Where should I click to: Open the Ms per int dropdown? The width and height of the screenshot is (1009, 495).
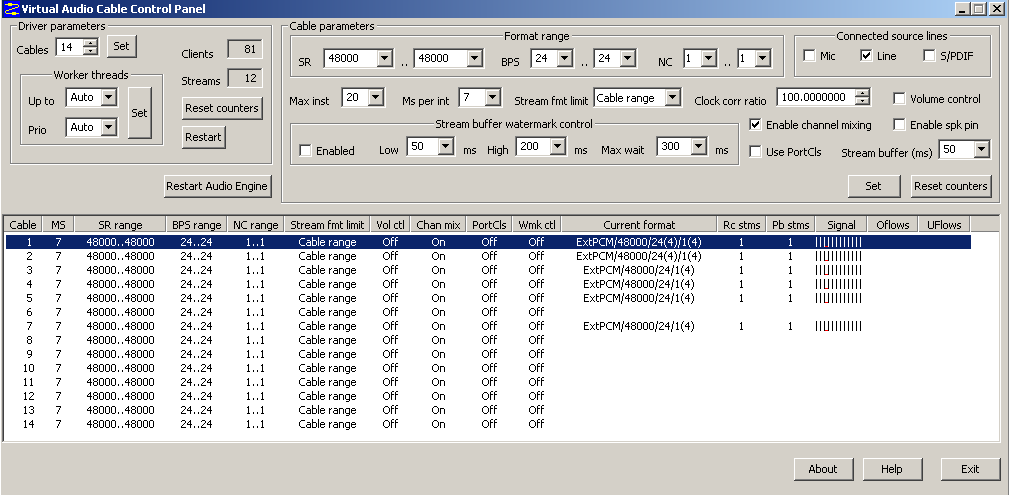click(492, 98)
